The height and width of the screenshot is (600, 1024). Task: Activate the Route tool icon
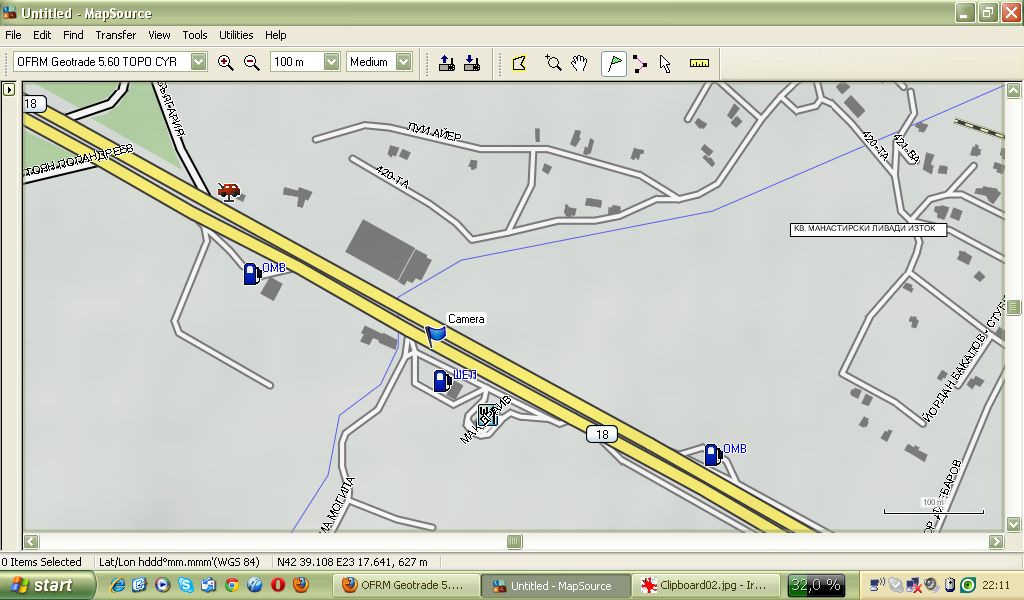639,63
